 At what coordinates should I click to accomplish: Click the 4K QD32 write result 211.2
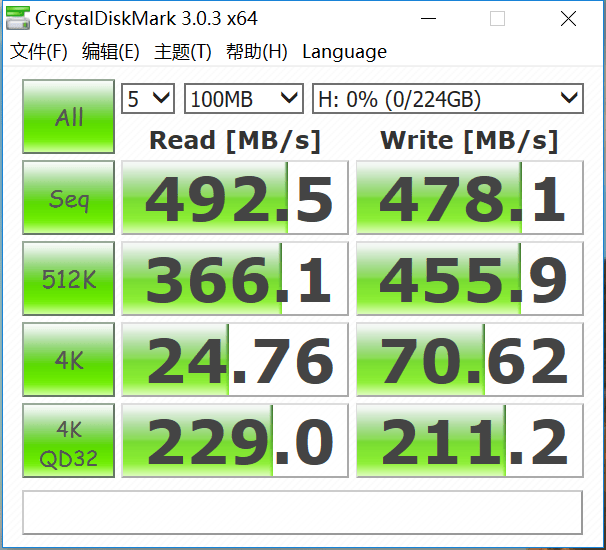470,441
